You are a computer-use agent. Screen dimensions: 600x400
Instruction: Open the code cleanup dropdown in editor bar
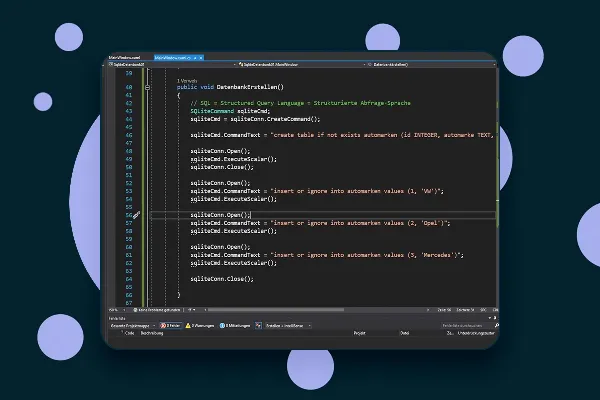pyautogui.click(x=192, y=310)
